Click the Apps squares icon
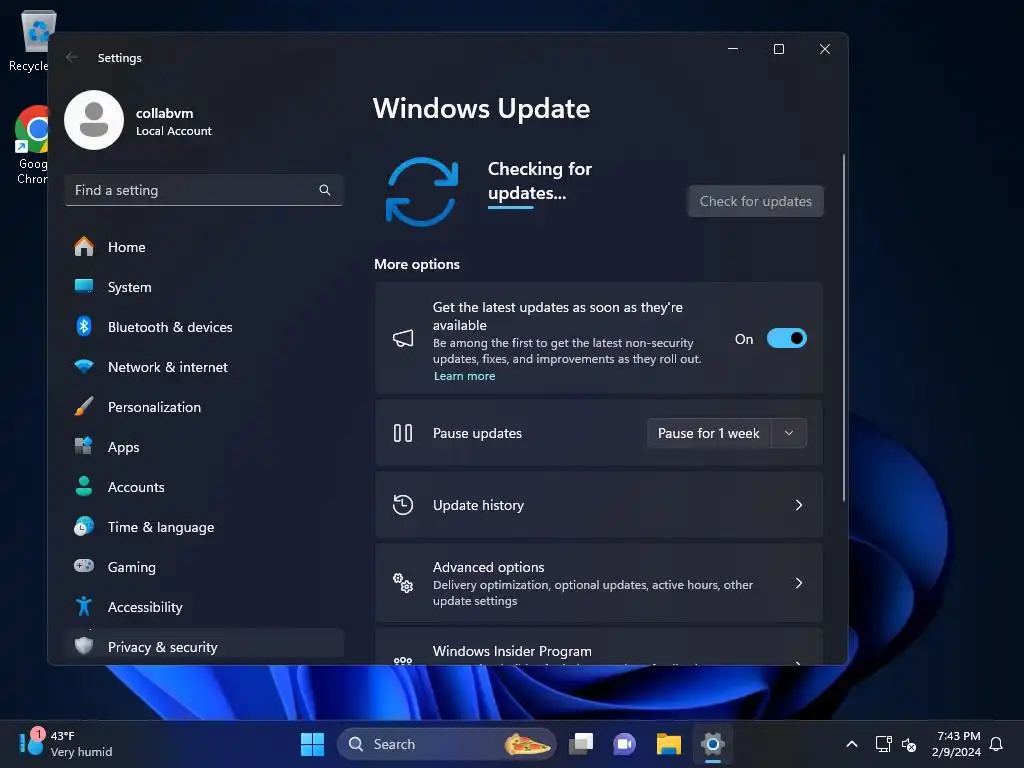This screenshot has width=1024, height=768. 84,446
